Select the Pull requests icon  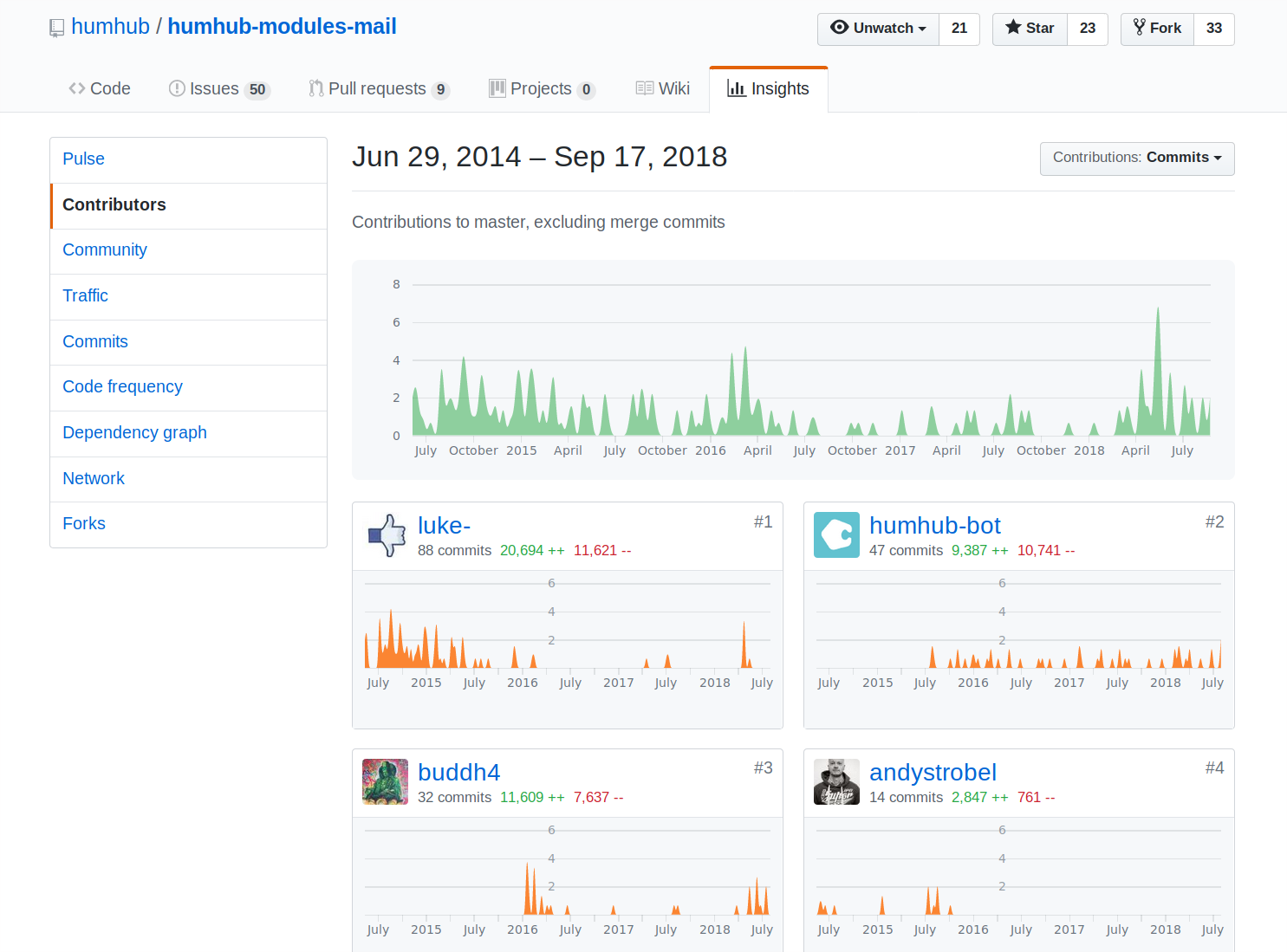pos(315,88)
